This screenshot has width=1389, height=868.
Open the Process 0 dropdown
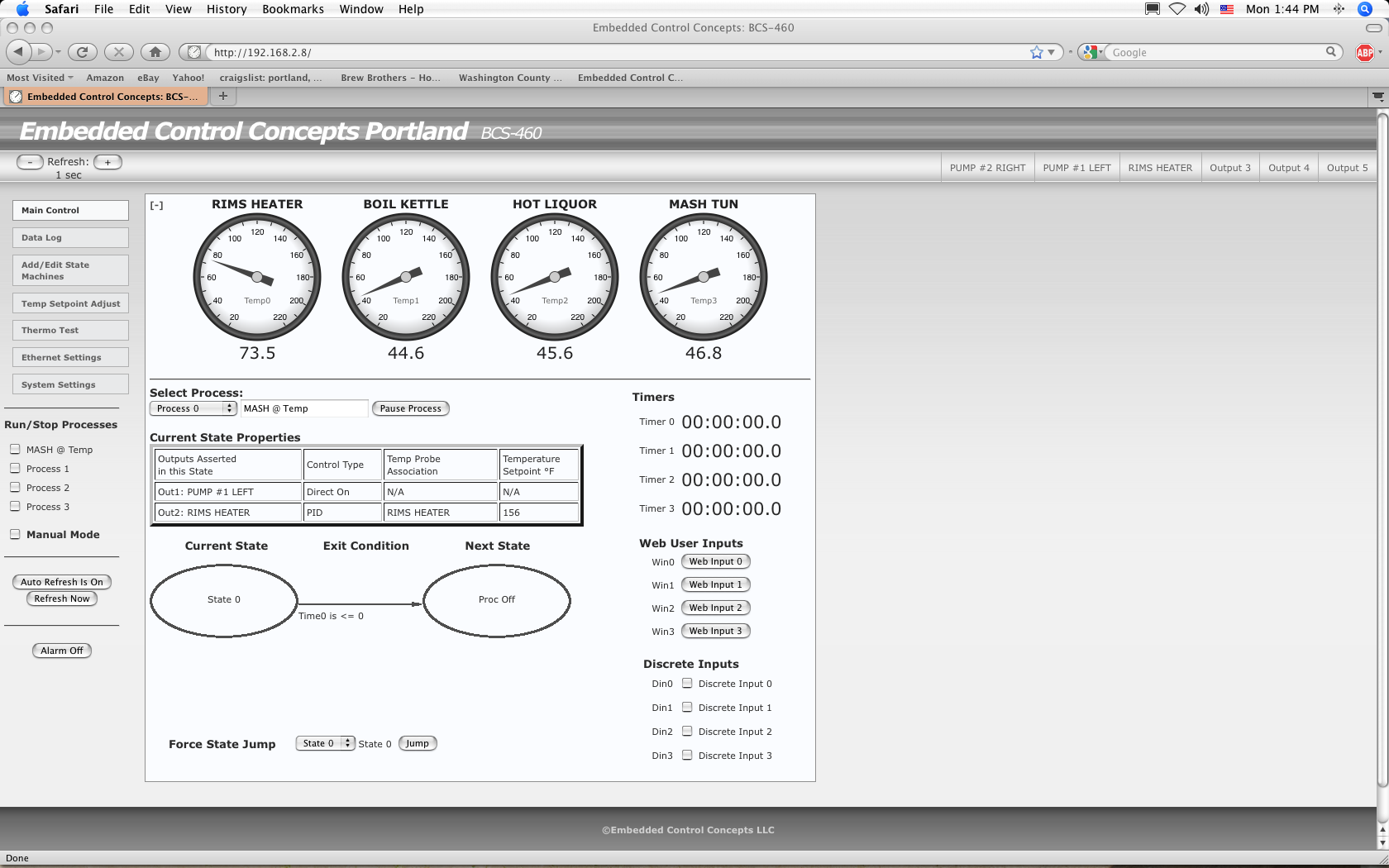pos(193,408)
